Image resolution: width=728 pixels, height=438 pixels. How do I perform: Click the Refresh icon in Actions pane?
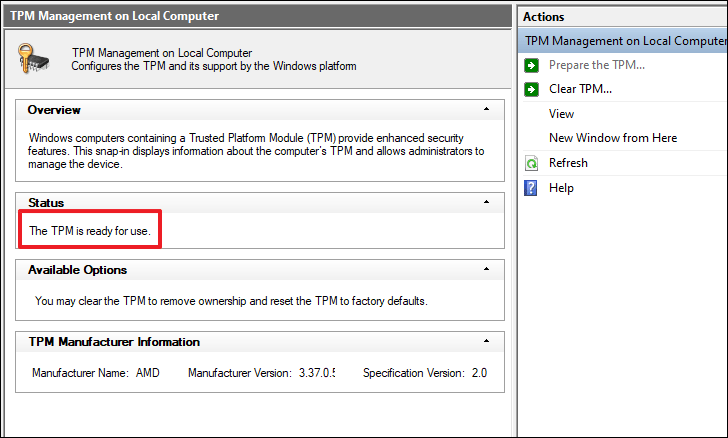531,163
